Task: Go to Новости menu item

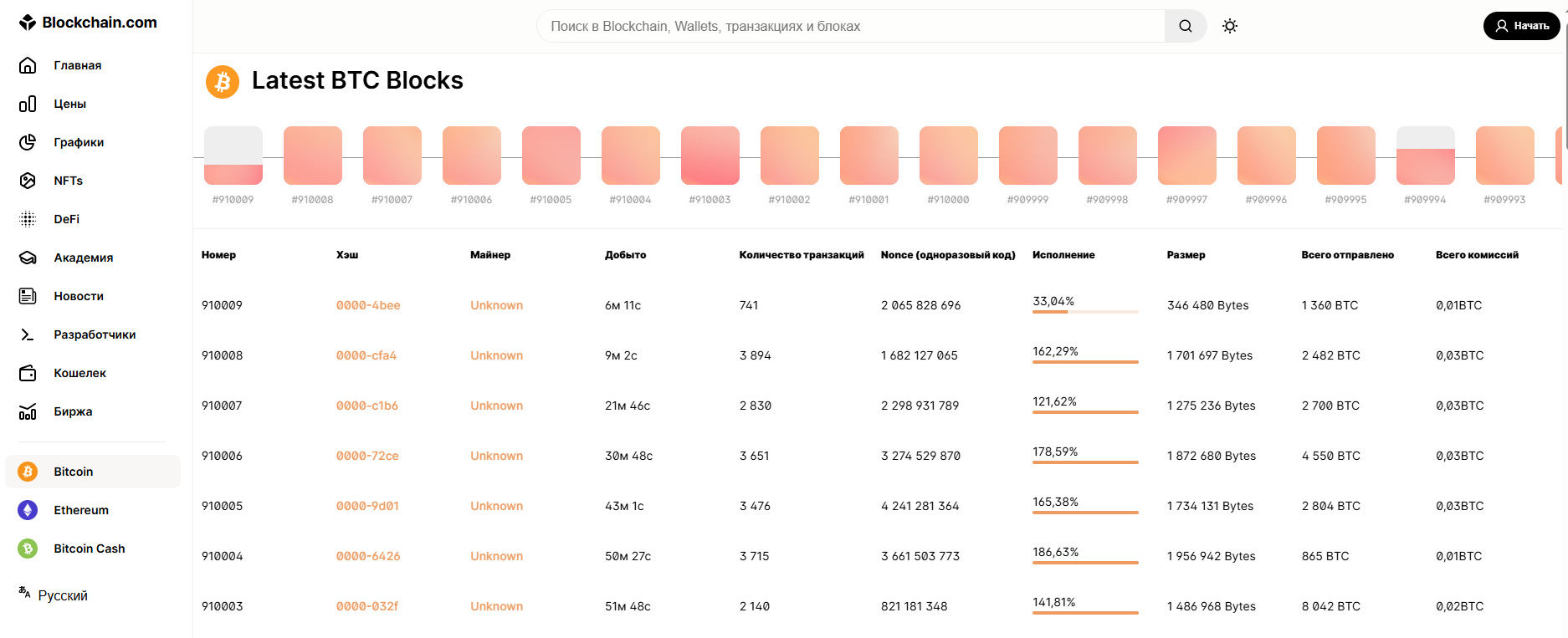Action: [x=79, y=296]
